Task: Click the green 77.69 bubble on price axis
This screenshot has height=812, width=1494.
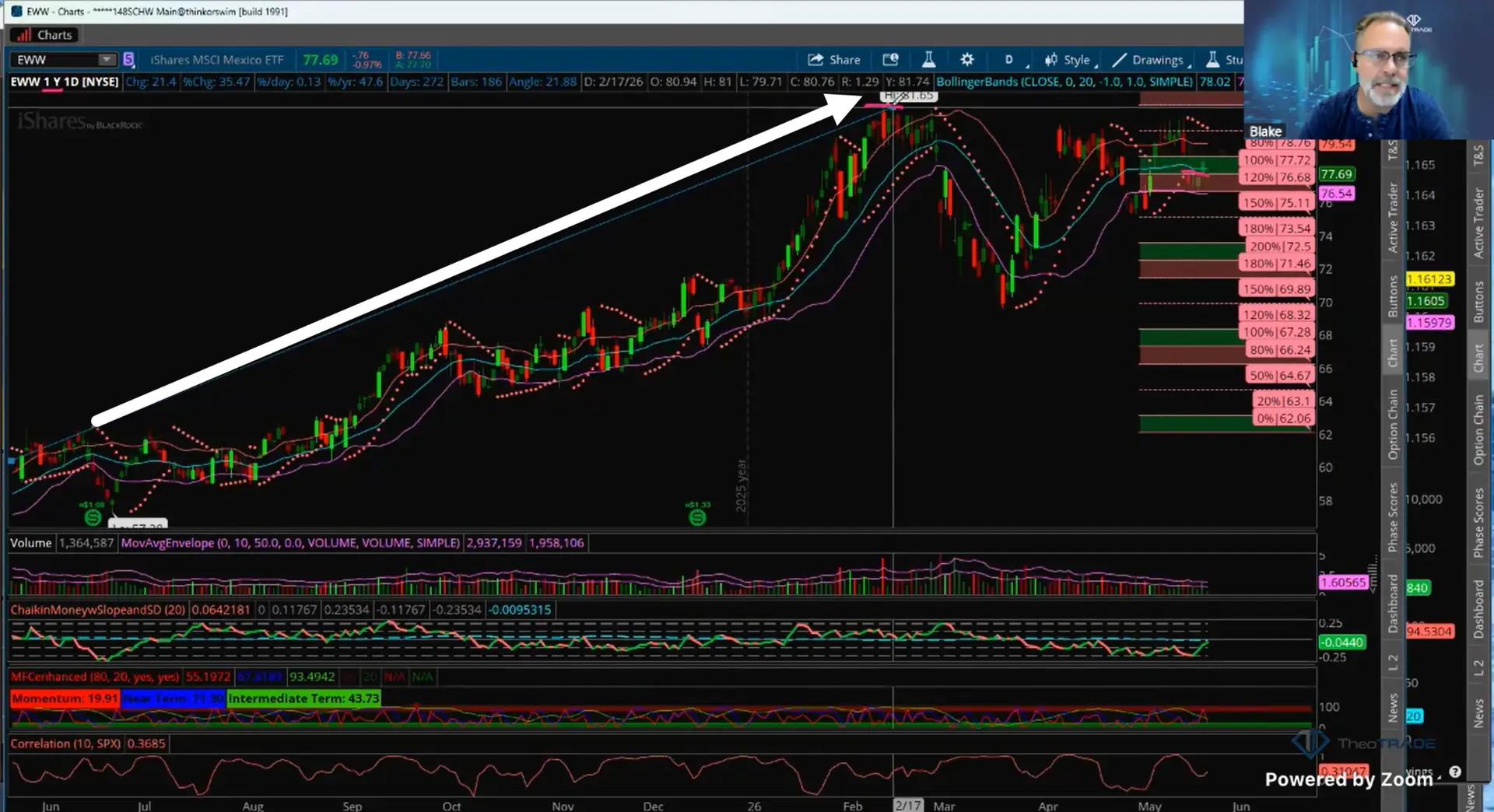Action: pos(1337,174)
